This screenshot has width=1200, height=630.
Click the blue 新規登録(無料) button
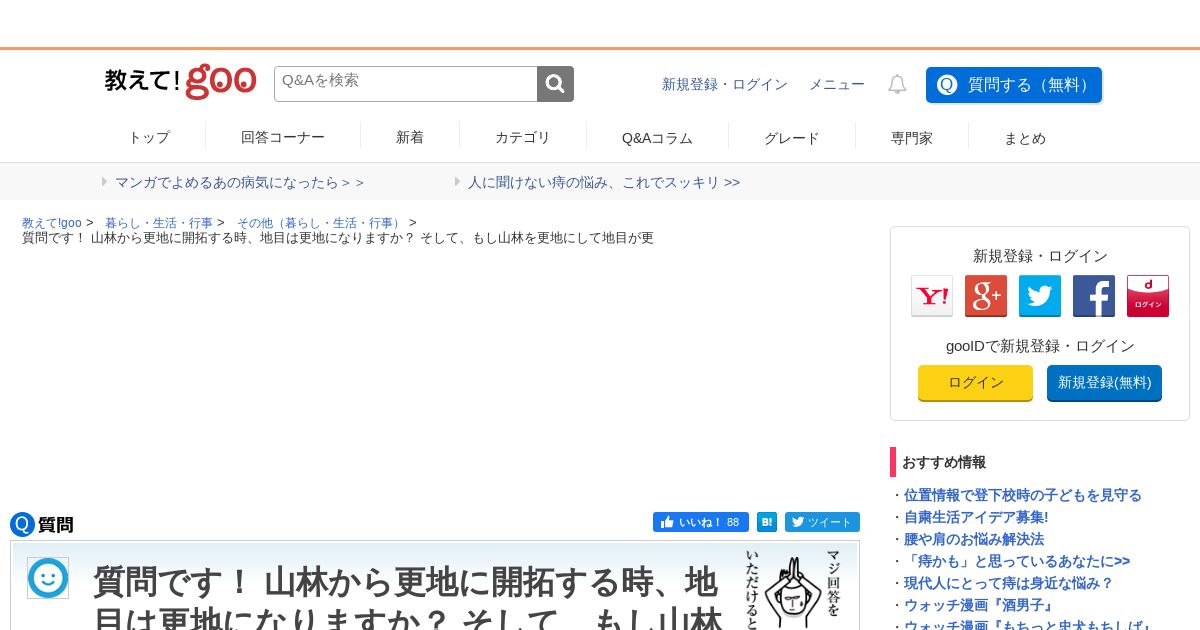(1104, 383)
